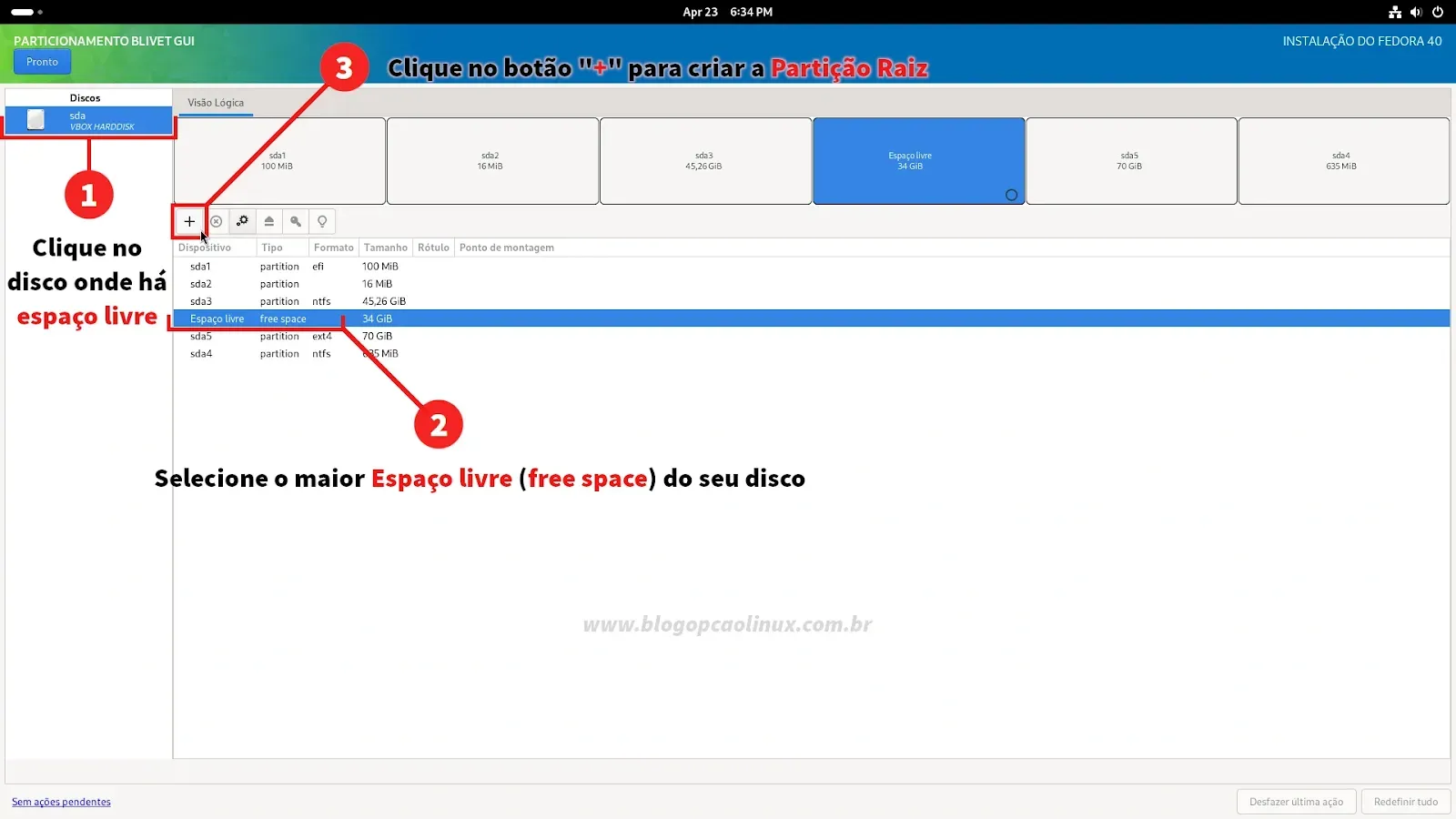Click the "+" add partition button
The height and width of the screenshot is (819, 1456).
coord(189,221)
